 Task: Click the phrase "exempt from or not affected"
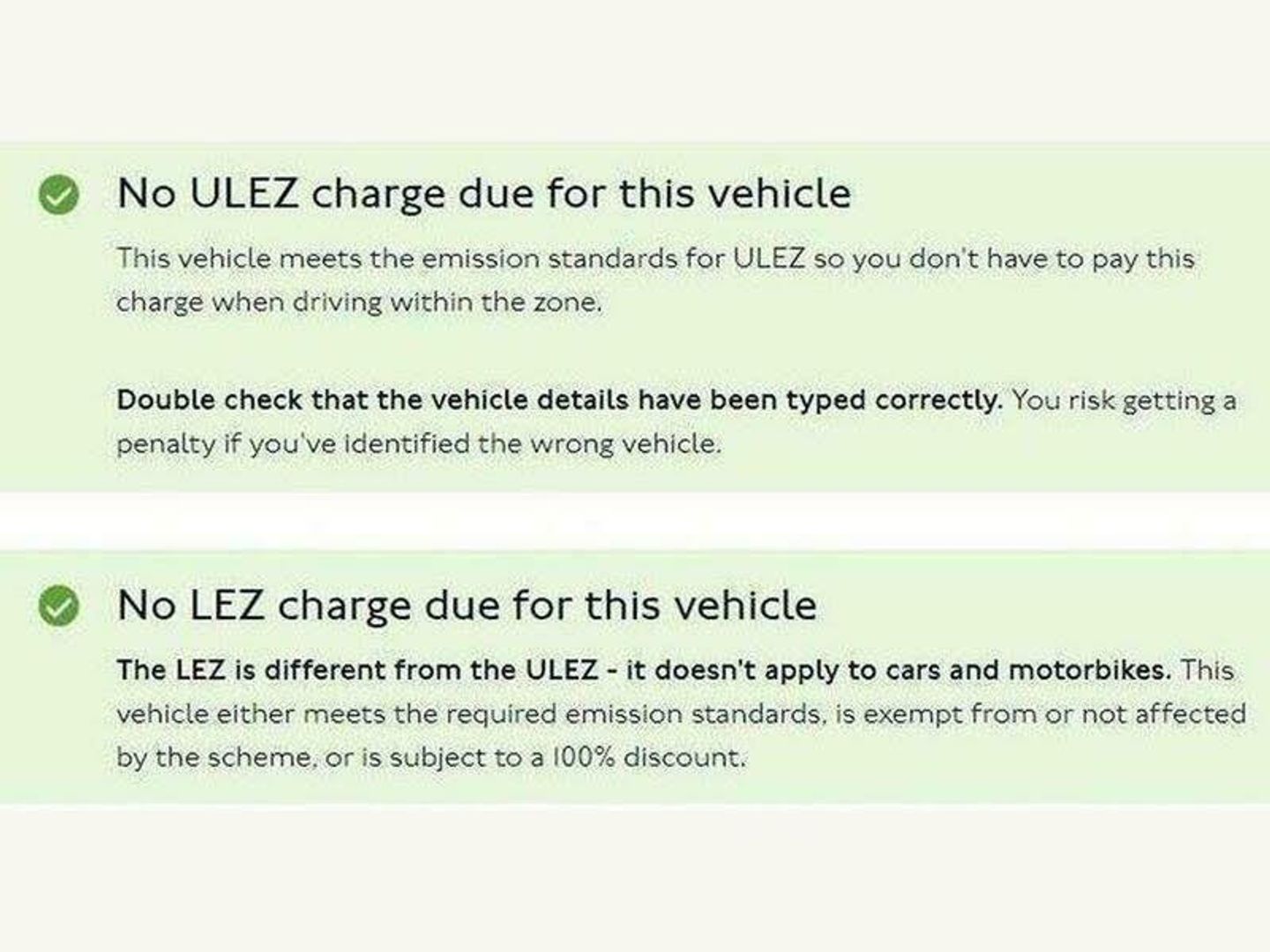pos(1054,713)
